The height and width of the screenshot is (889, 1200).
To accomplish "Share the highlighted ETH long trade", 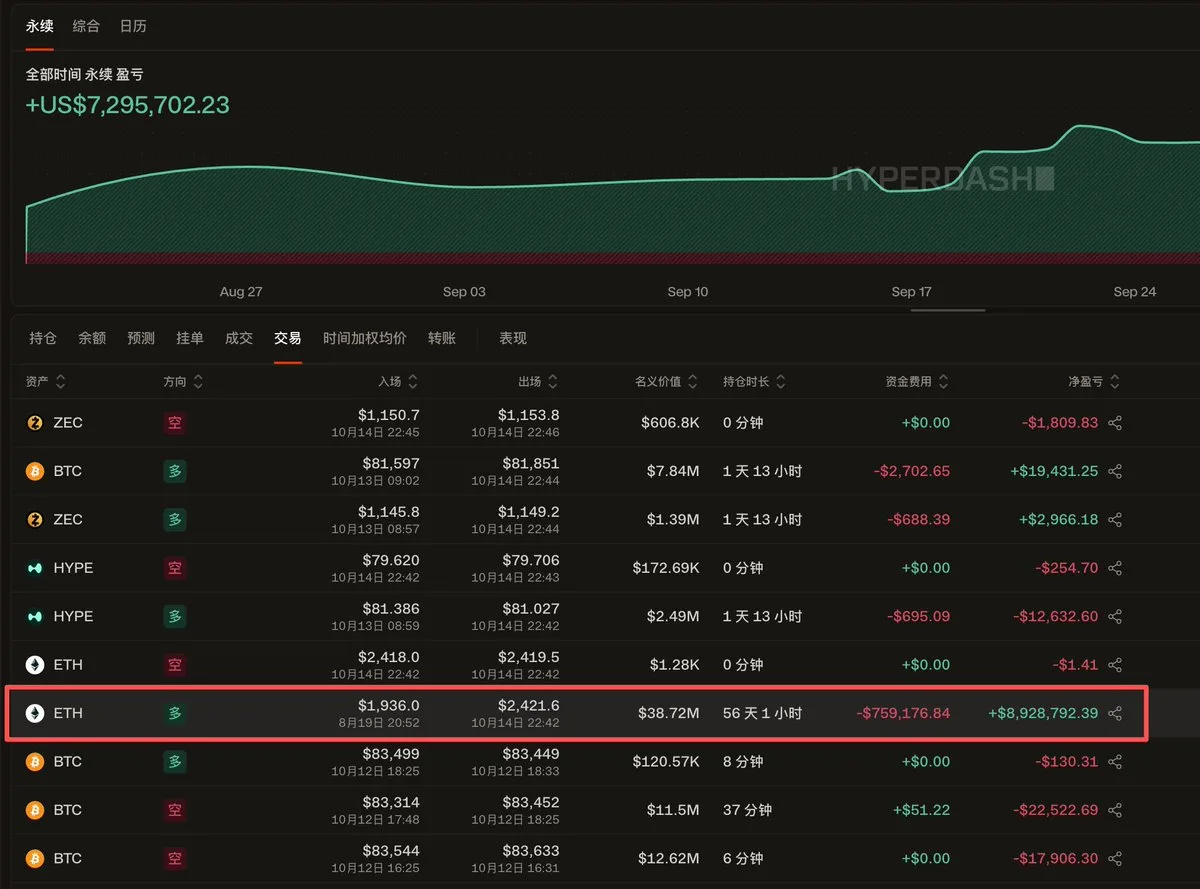I will click(1115, 713).
